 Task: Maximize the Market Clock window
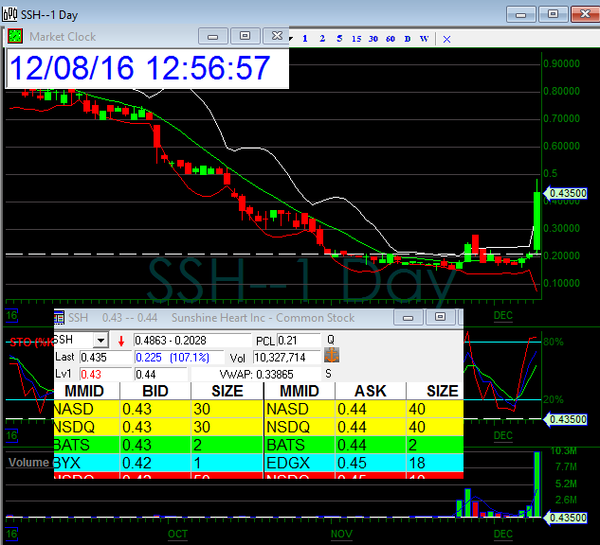[242, 36]
